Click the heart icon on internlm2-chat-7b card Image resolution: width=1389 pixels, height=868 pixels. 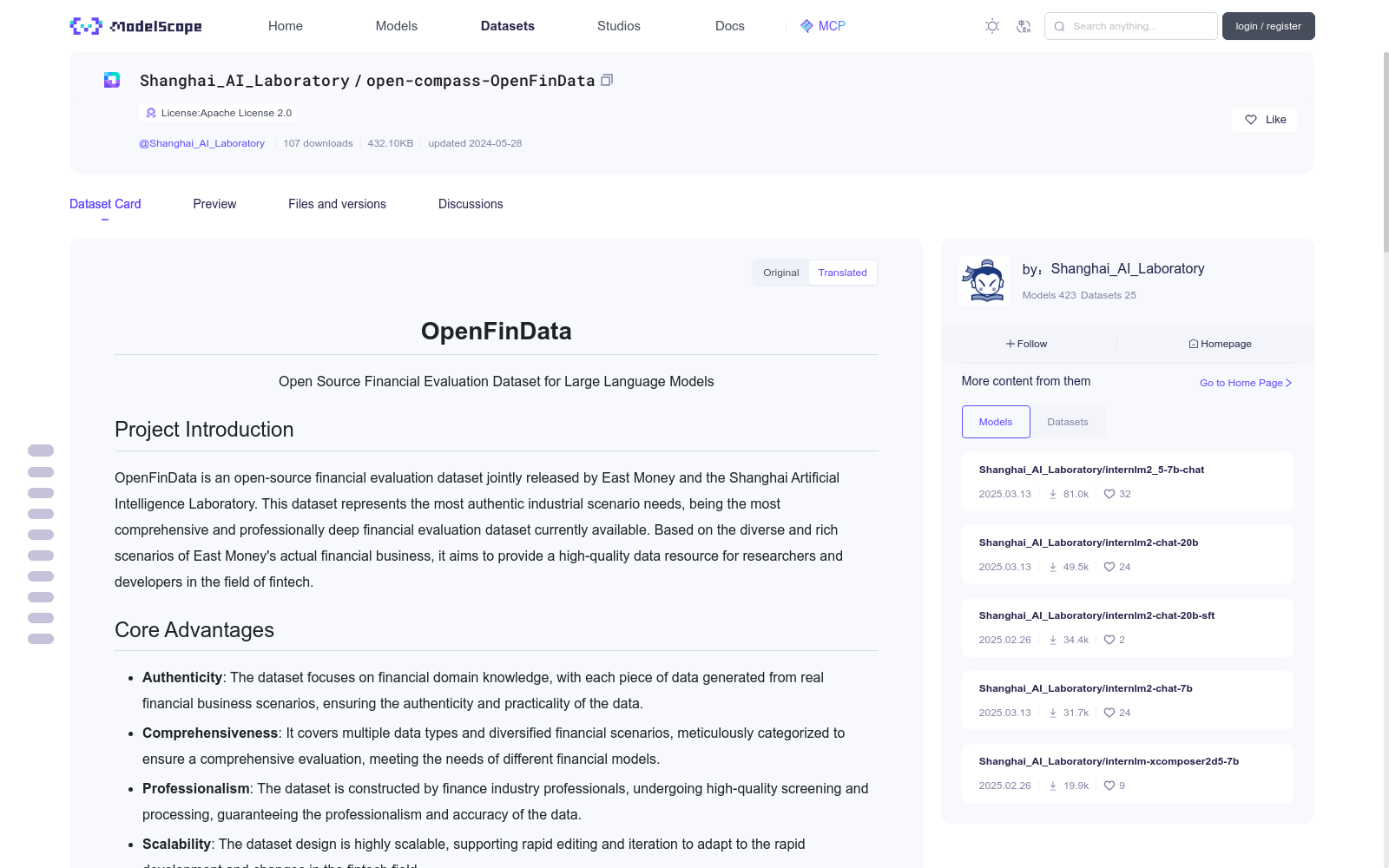(1109, 713)
